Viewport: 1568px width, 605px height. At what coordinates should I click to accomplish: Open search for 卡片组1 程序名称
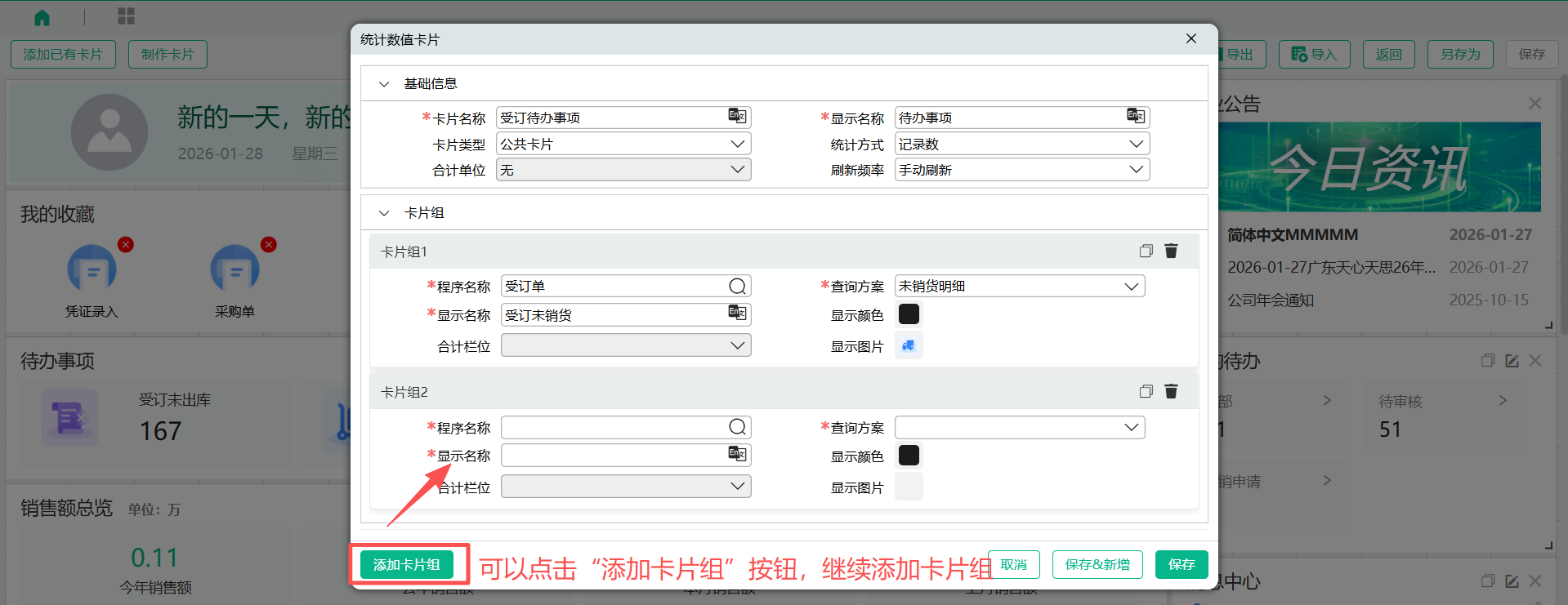(x=737, y=286)
